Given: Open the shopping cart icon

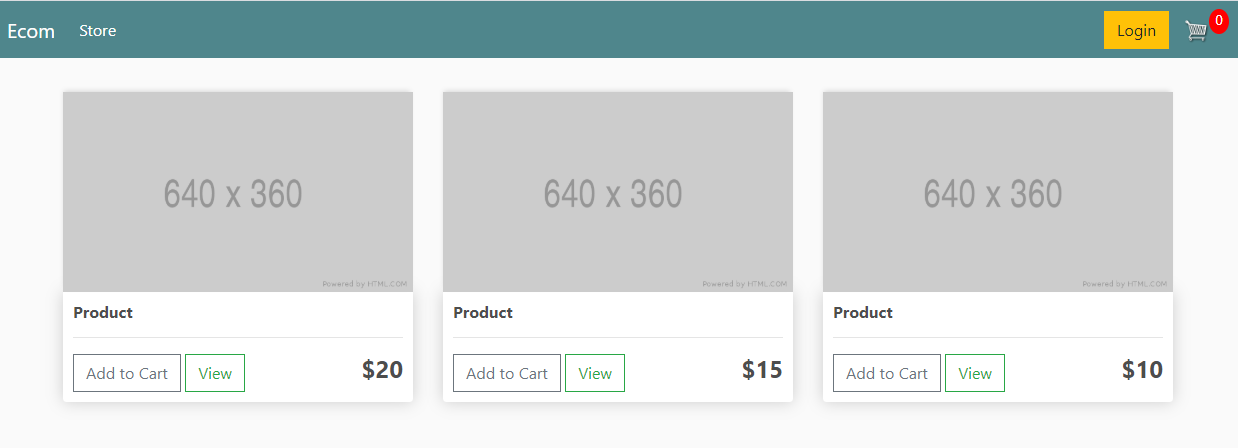Looking at the screenshot, I should (1196, 31).
